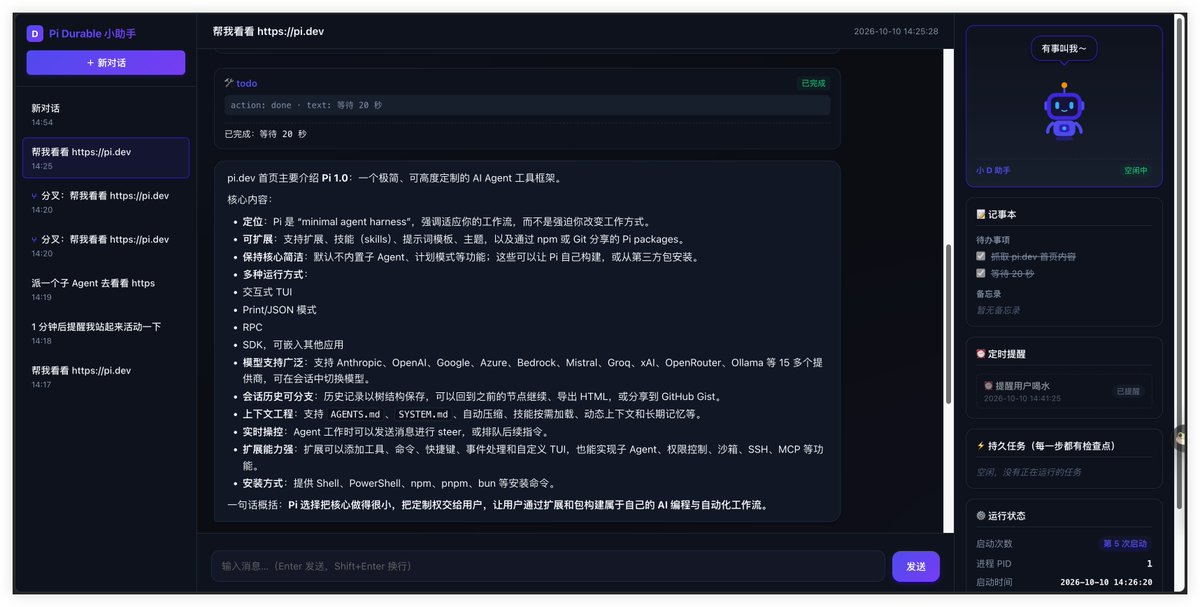Screen dimensions: 1200x607
Task: Click the 运行状态 status icon
Action: click(981, 516)
